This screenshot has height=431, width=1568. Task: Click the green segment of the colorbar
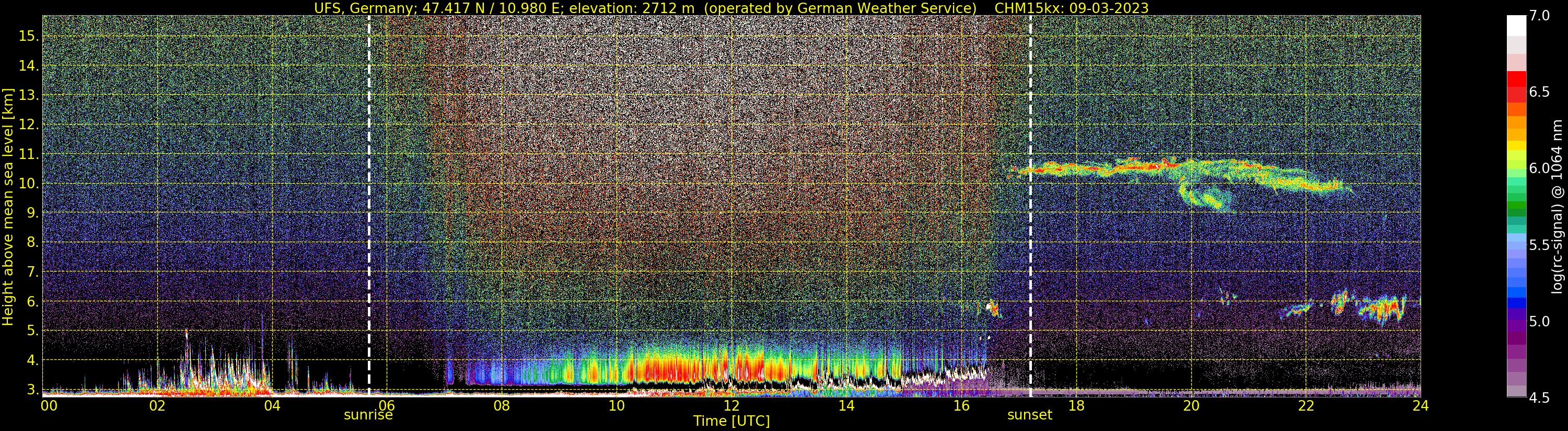tap(1516, 206)
